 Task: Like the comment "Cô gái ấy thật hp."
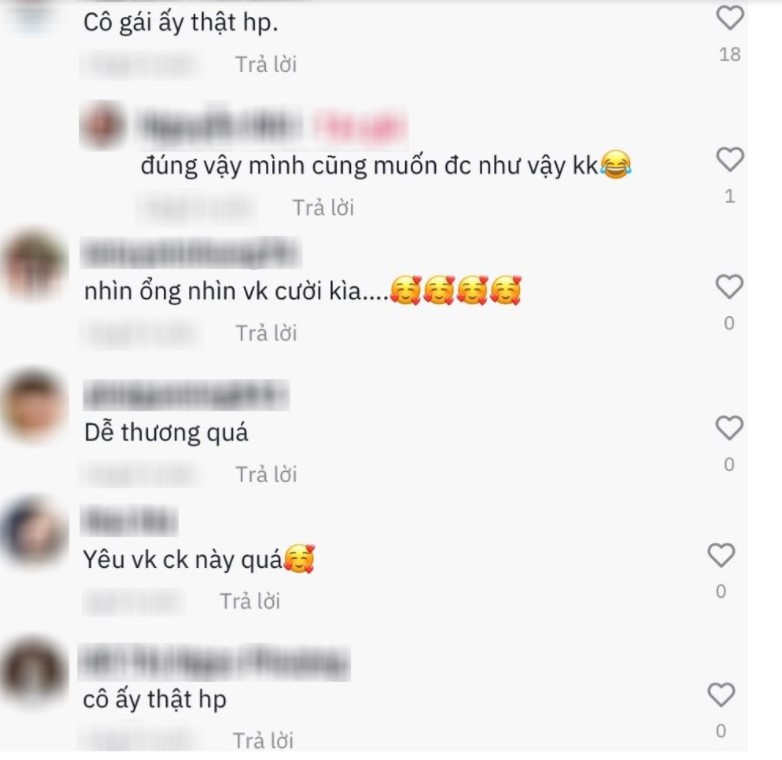(x=730, y=18)
